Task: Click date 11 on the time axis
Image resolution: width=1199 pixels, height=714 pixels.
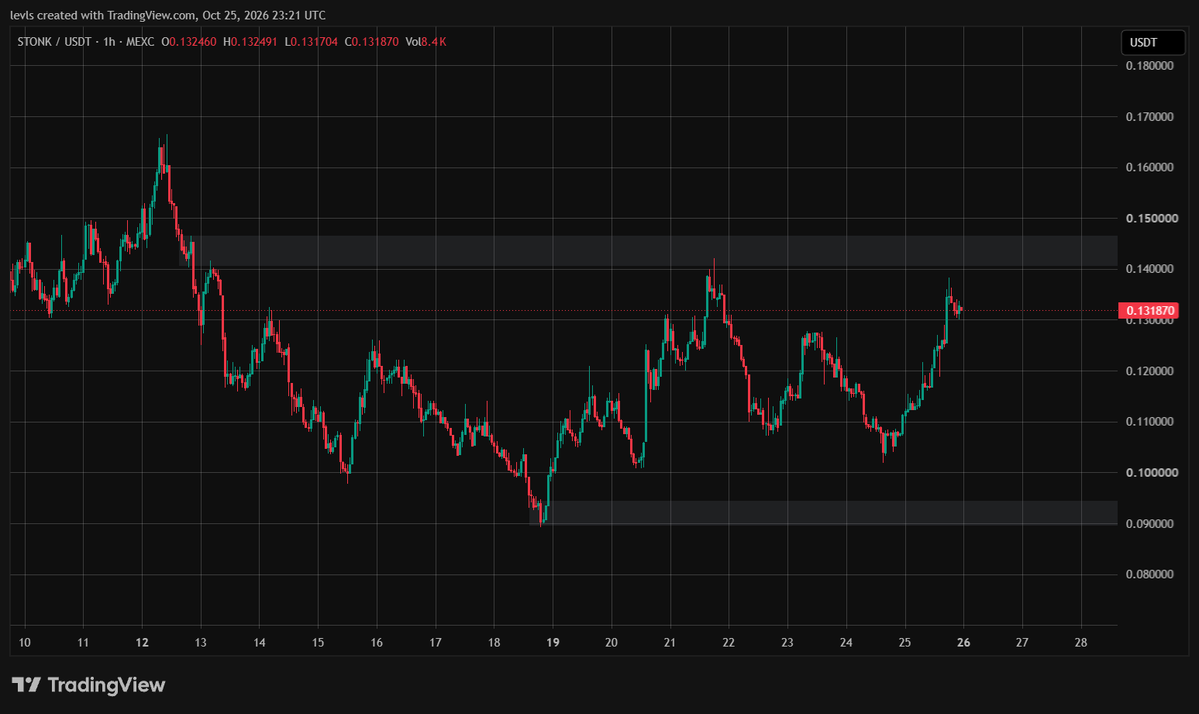Action: [83, 643]
